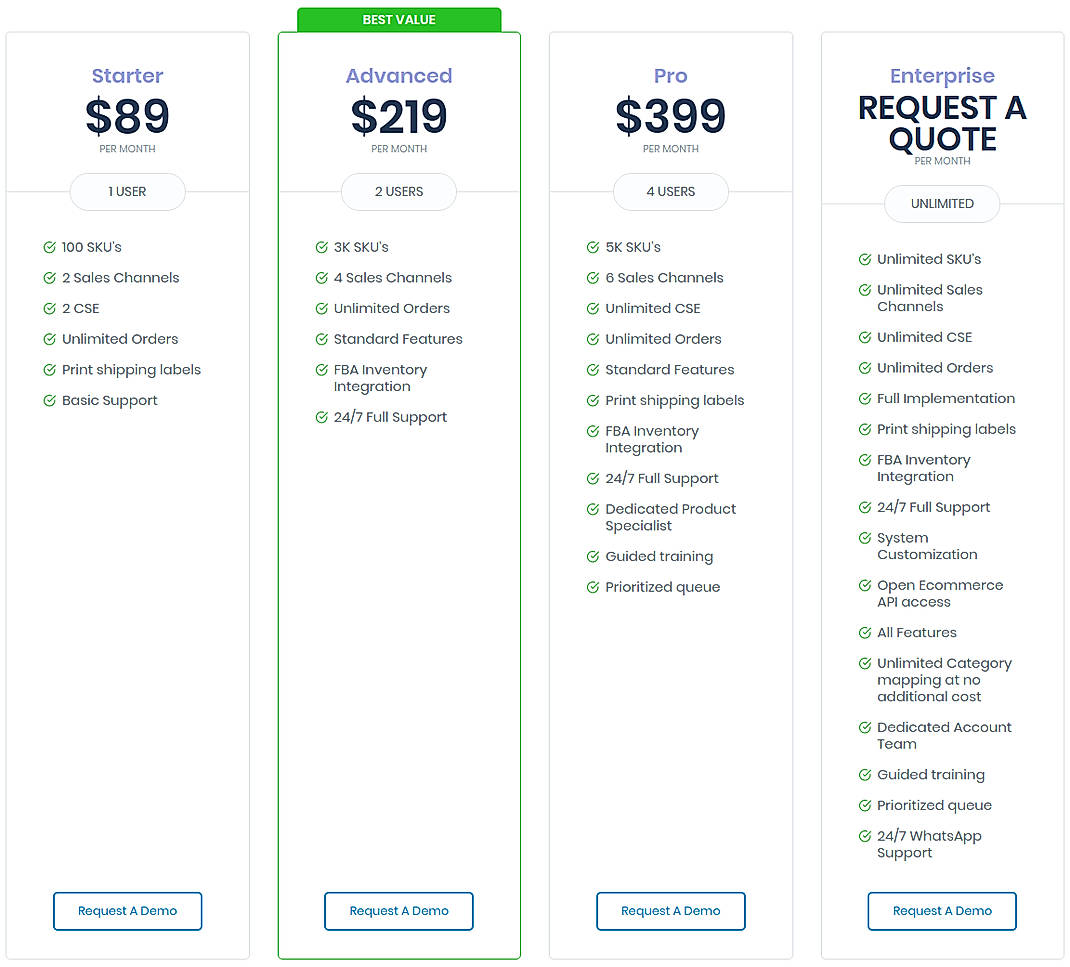Click the checkmark next to 24/7 Full Support on Advanced

(320, 417)
